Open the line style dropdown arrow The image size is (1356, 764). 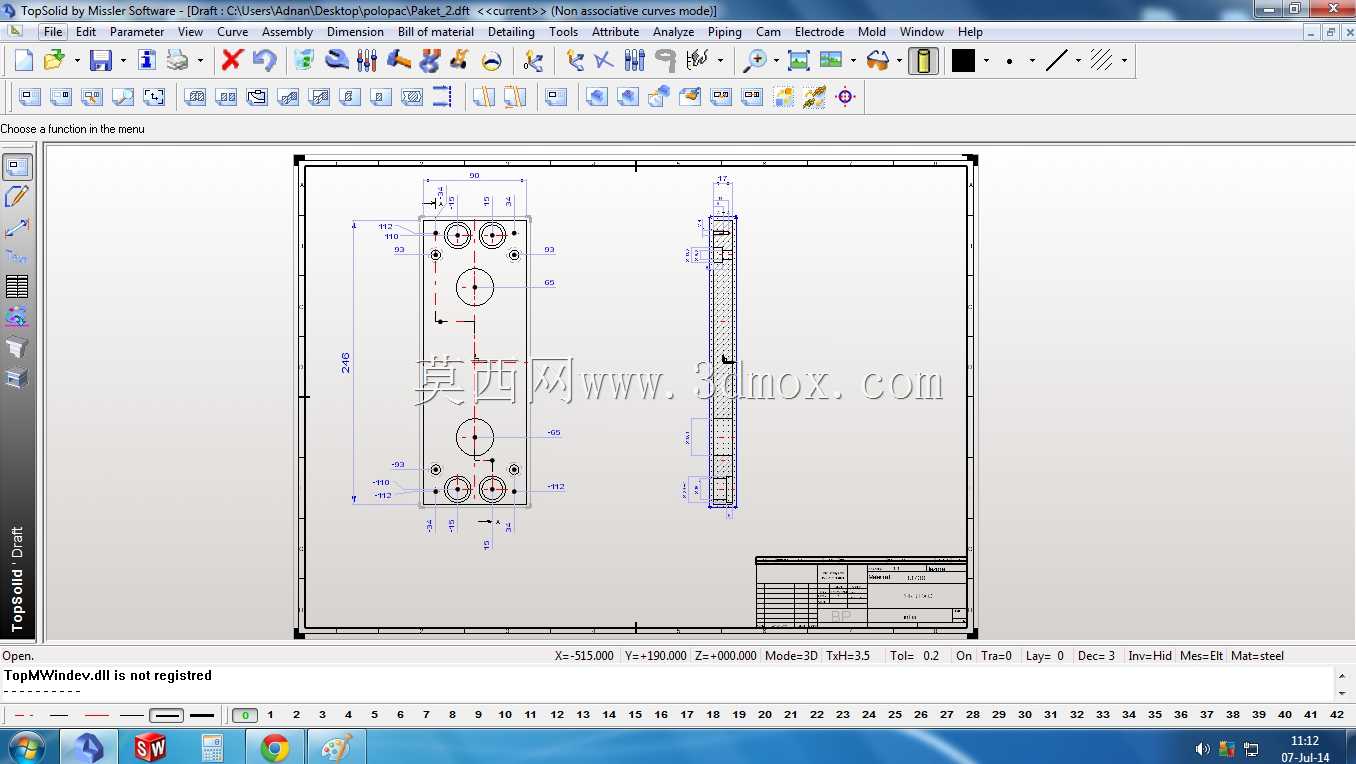click(x=1078, y=61)
